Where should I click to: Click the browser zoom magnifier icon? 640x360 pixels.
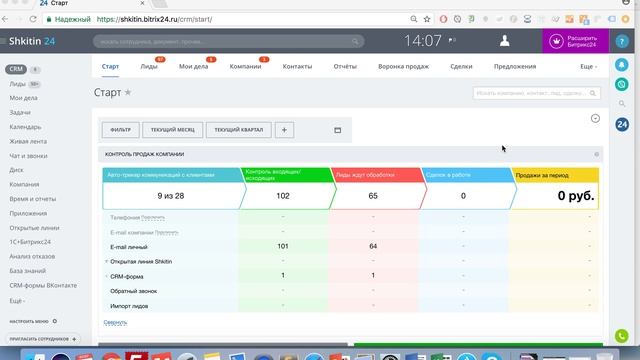tap(413, 19)
